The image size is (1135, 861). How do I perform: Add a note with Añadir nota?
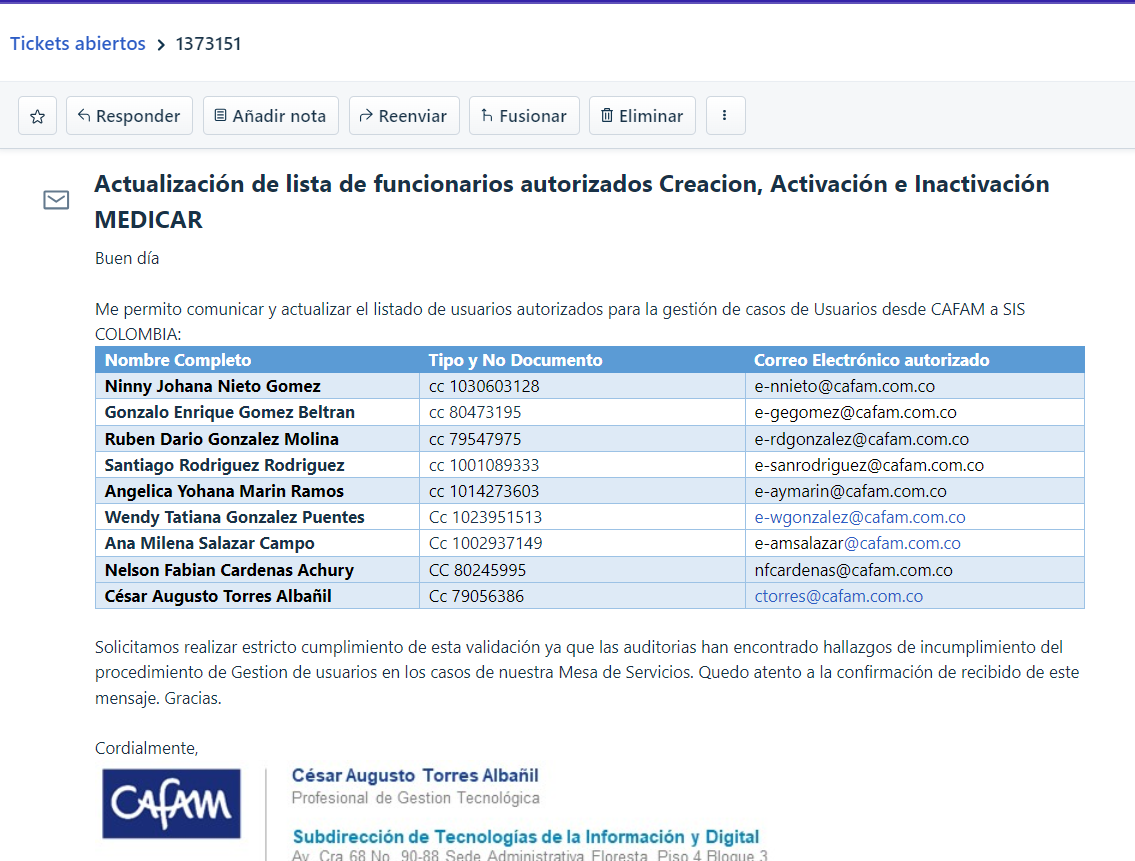coord(271,116)
